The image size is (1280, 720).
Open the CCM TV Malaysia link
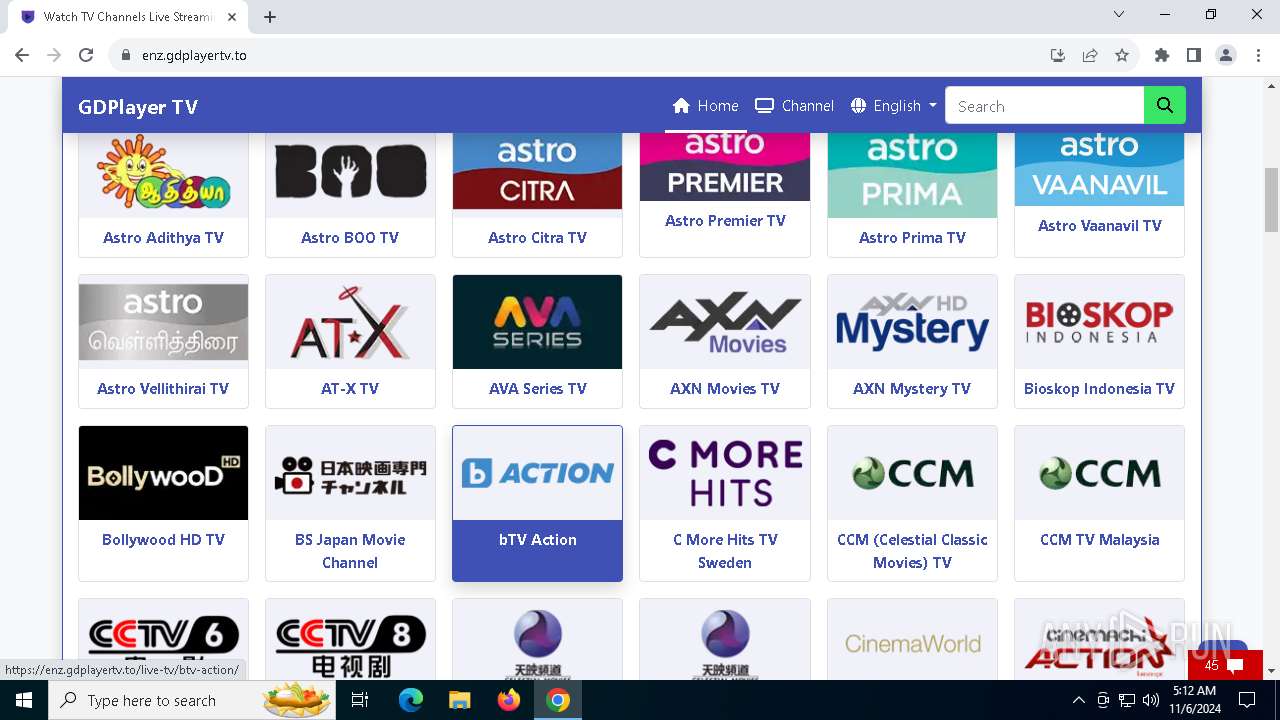point(1099,540)
